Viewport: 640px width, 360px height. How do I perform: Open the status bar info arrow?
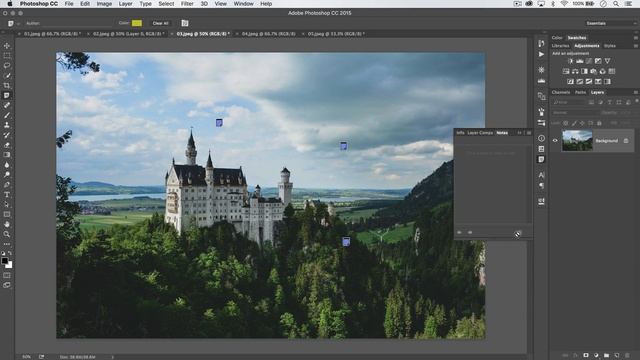tap(113, 357)
